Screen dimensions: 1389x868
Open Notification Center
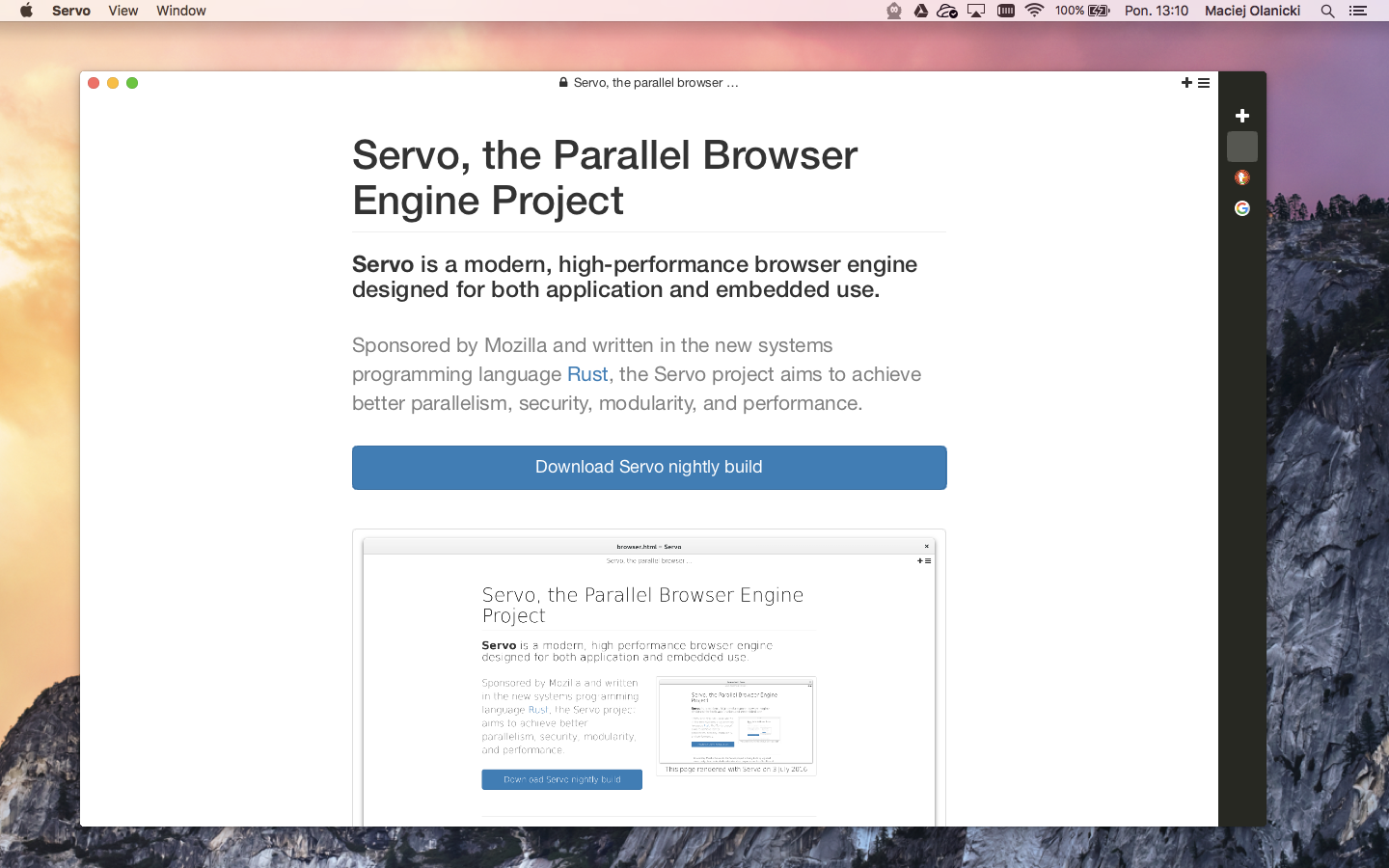pyautogui.click(x=1358, y=11)
